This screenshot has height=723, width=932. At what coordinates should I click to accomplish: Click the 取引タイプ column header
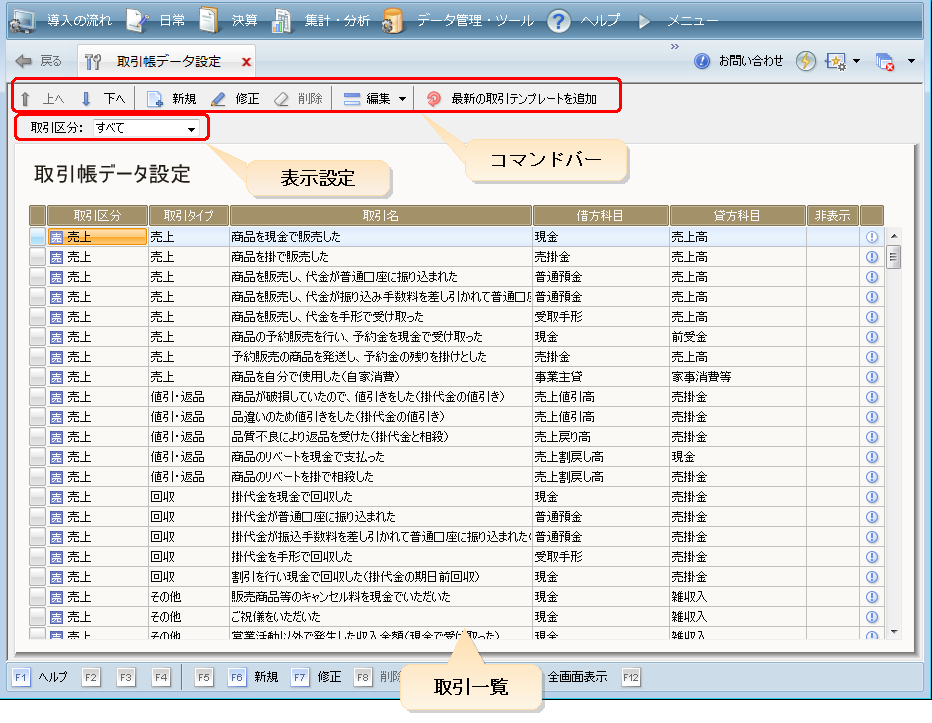188,215
